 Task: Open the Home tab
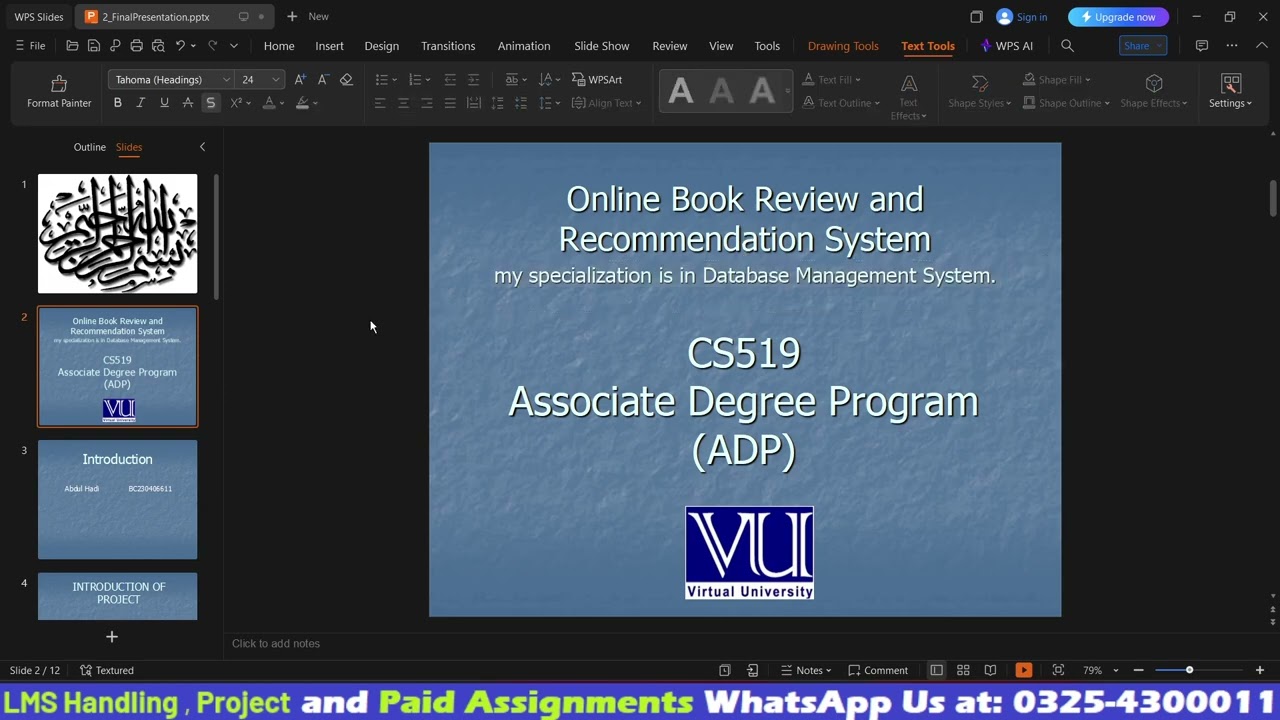pos(279,46)
